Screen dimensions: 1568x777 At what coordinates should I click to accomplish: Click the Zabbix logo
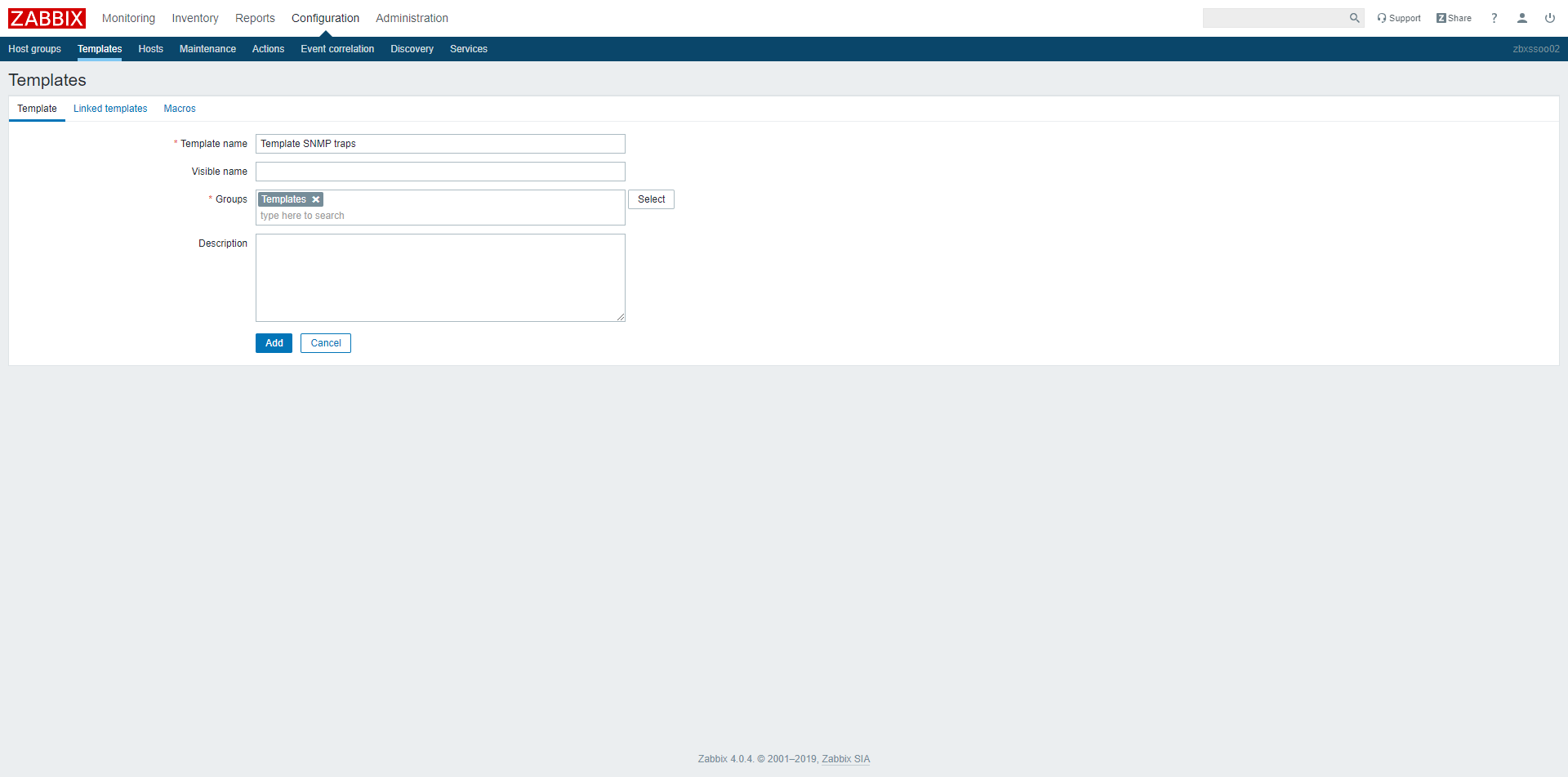47,18
